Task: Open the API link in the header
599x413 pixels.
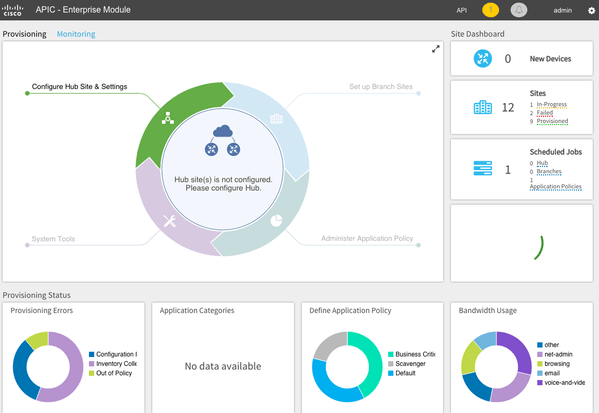Action: coord(461,10)
